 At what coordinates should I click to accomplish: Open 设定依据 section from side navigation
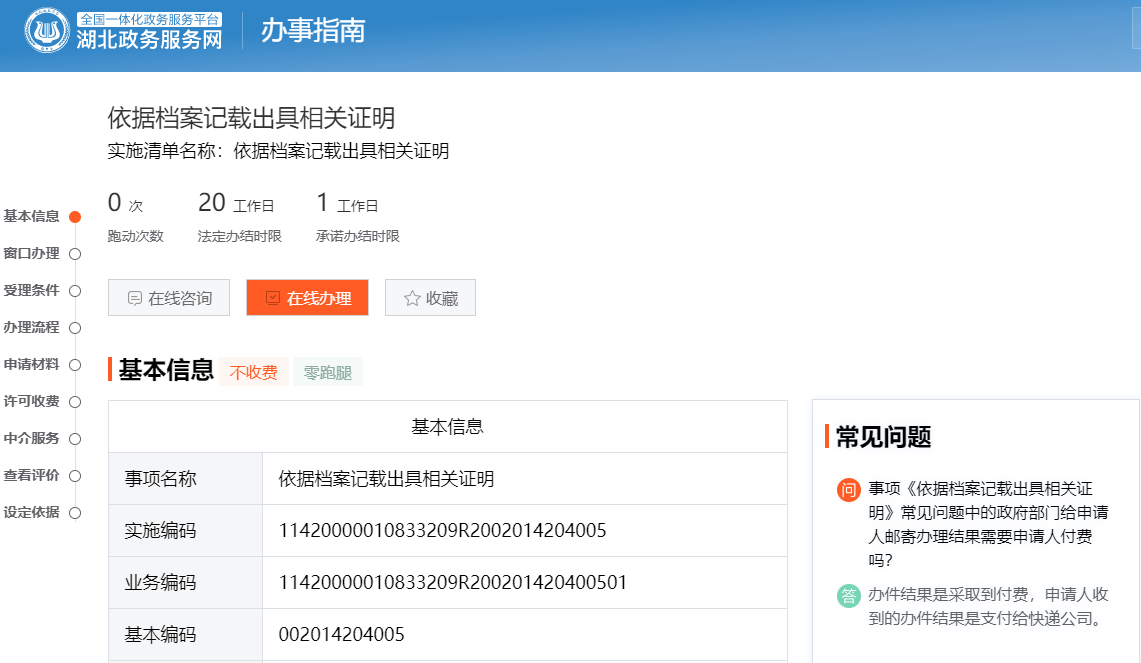click(x=31, y=512)
